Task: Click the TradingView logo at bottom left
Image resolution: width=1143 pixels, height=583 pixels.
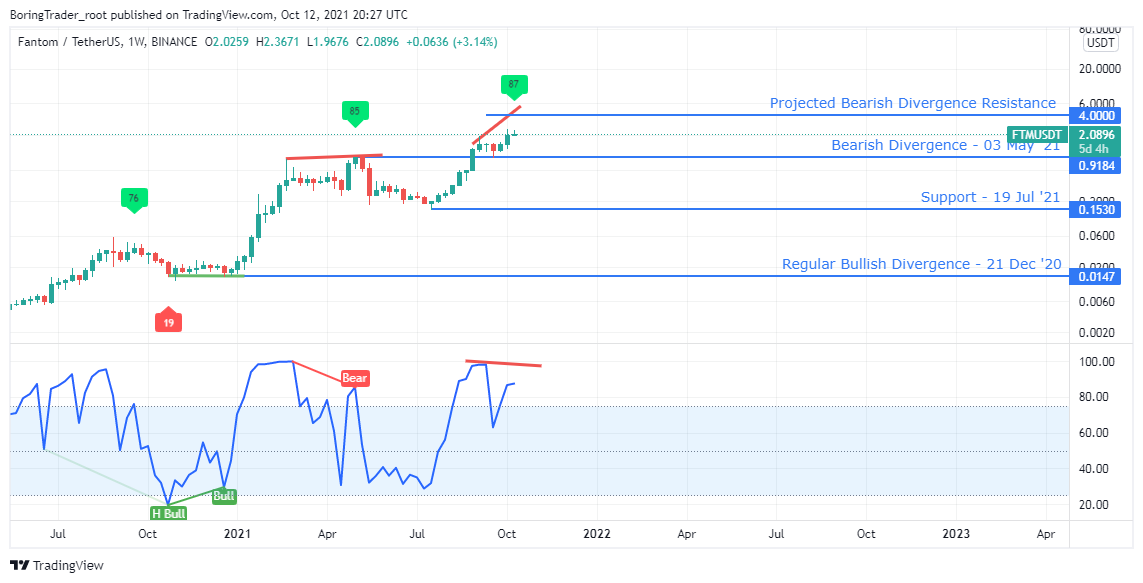Action: click(57, 565)
